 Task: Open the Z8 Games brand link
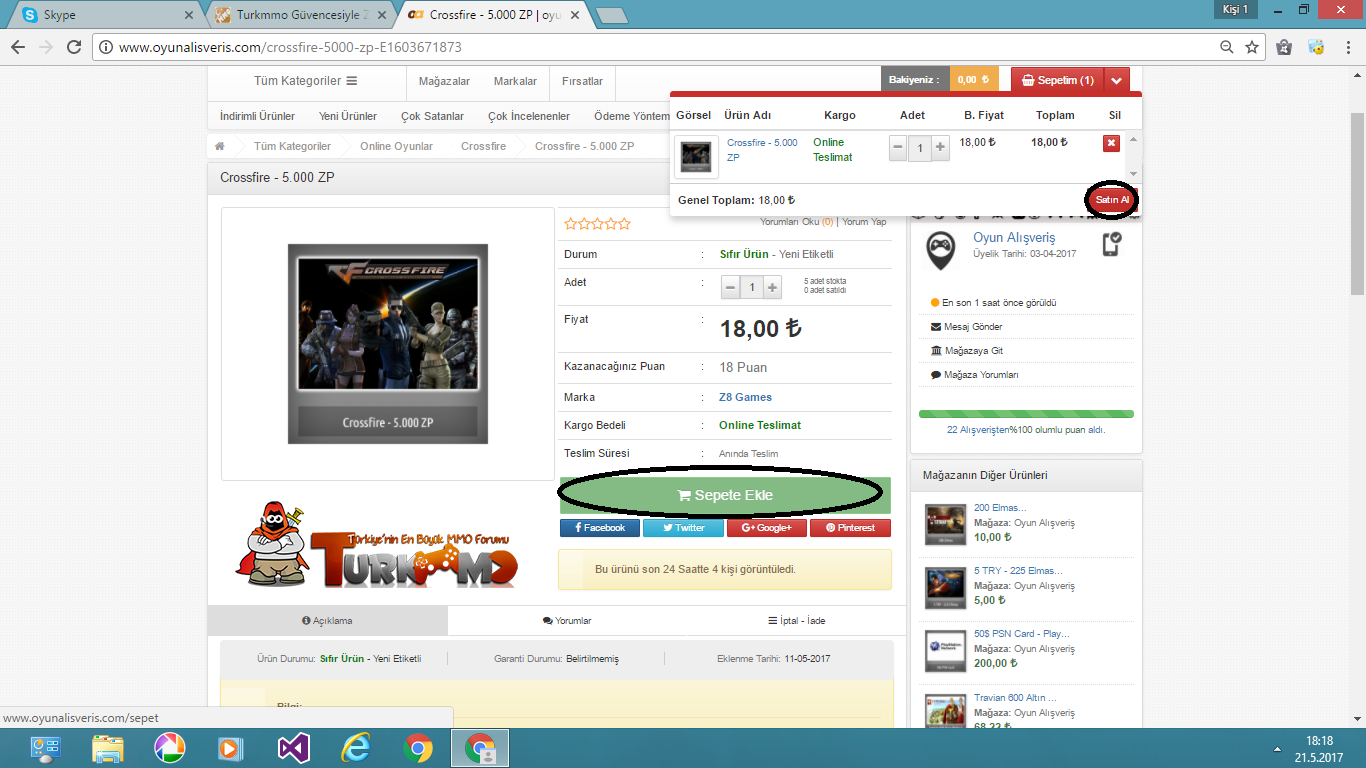(x=746, y=397)
